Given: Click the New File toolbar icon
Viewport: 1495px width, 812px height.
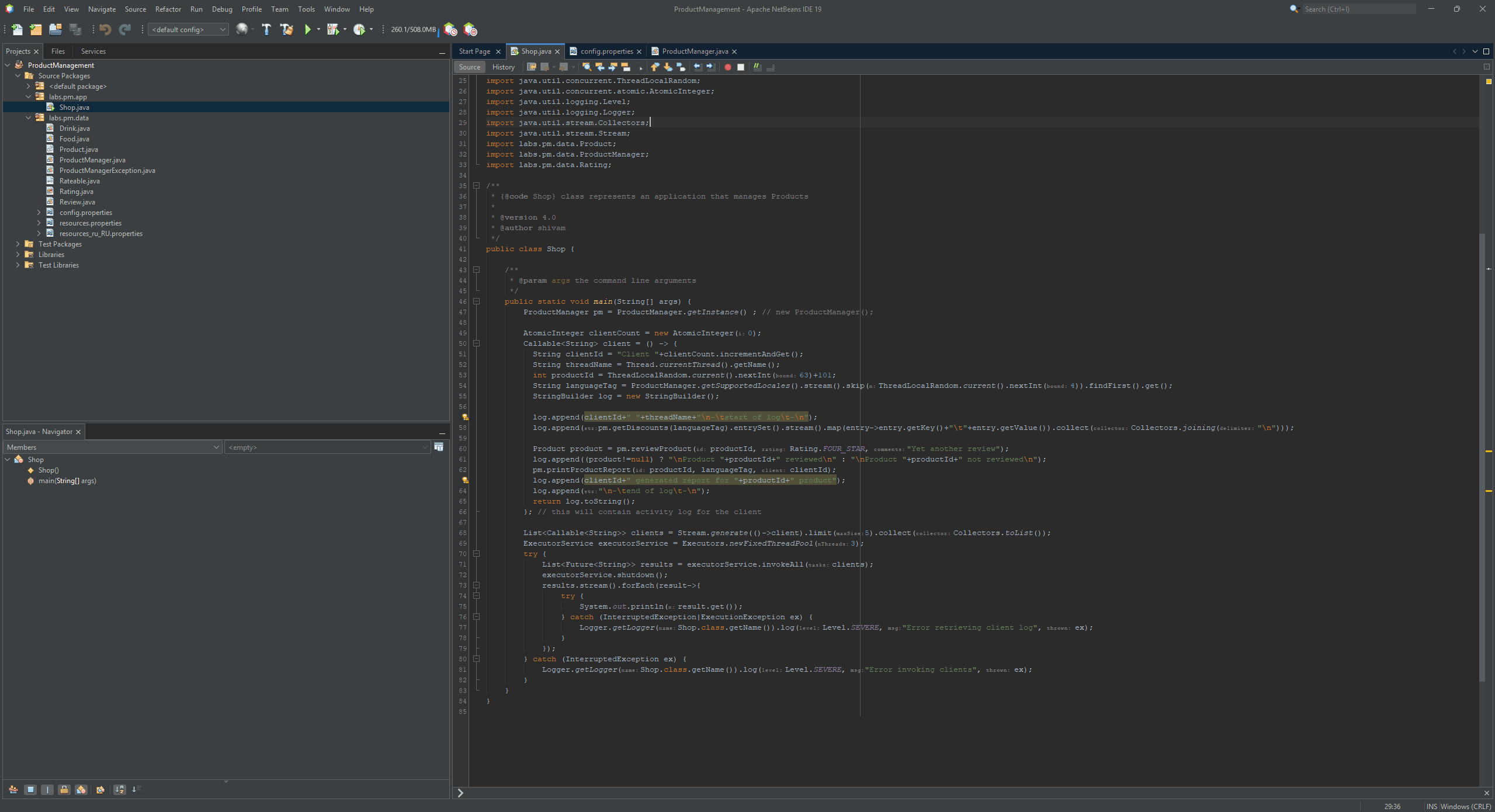Looking at the screenshot, I should pyautogui.click(x=17, y=29).
